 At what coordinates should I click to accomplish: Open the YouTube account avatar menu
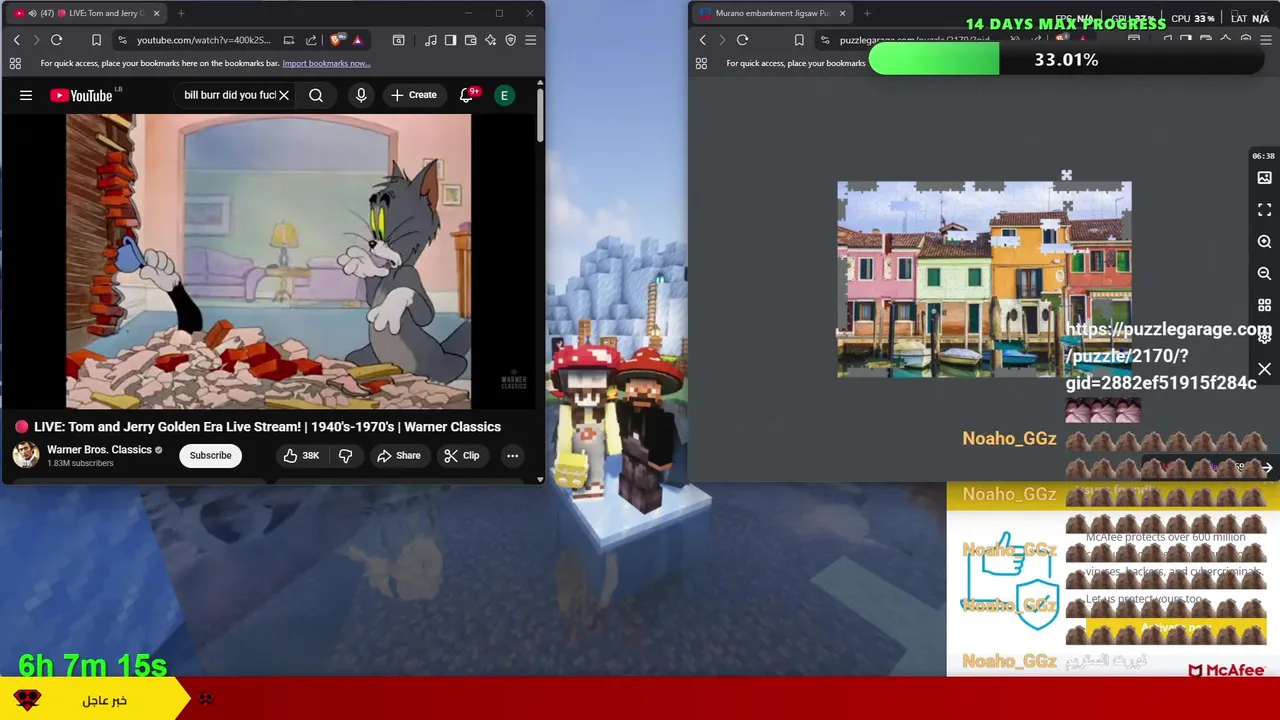point(504,95)
